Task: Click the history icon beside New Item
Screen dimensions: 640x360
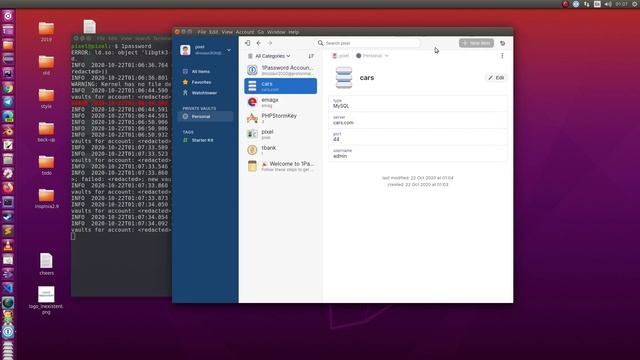Action: (x=502, y=43)
